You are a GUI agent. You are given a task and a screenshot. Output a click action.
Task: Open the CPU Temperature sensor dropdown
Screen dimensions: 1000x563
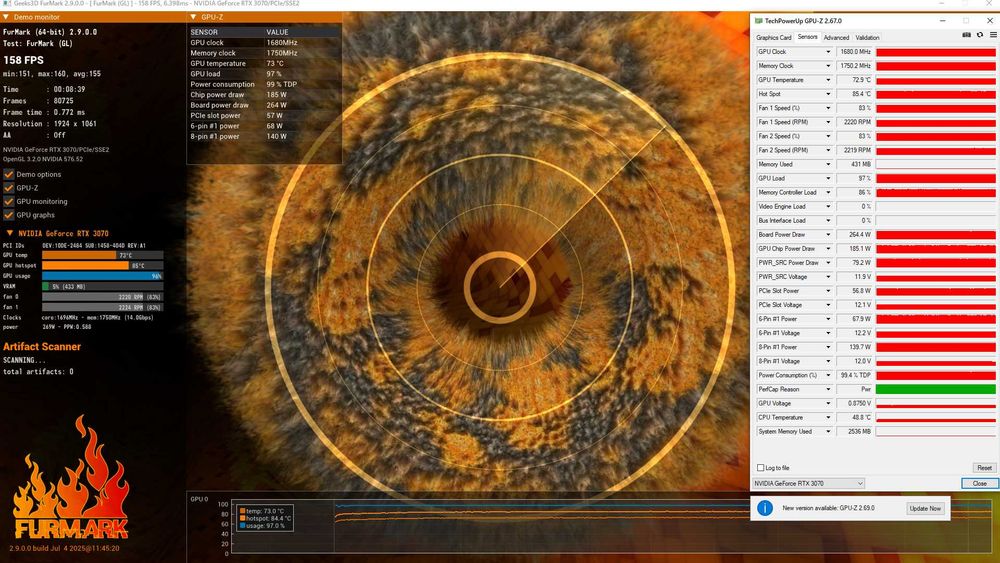(x=828, y=417)
